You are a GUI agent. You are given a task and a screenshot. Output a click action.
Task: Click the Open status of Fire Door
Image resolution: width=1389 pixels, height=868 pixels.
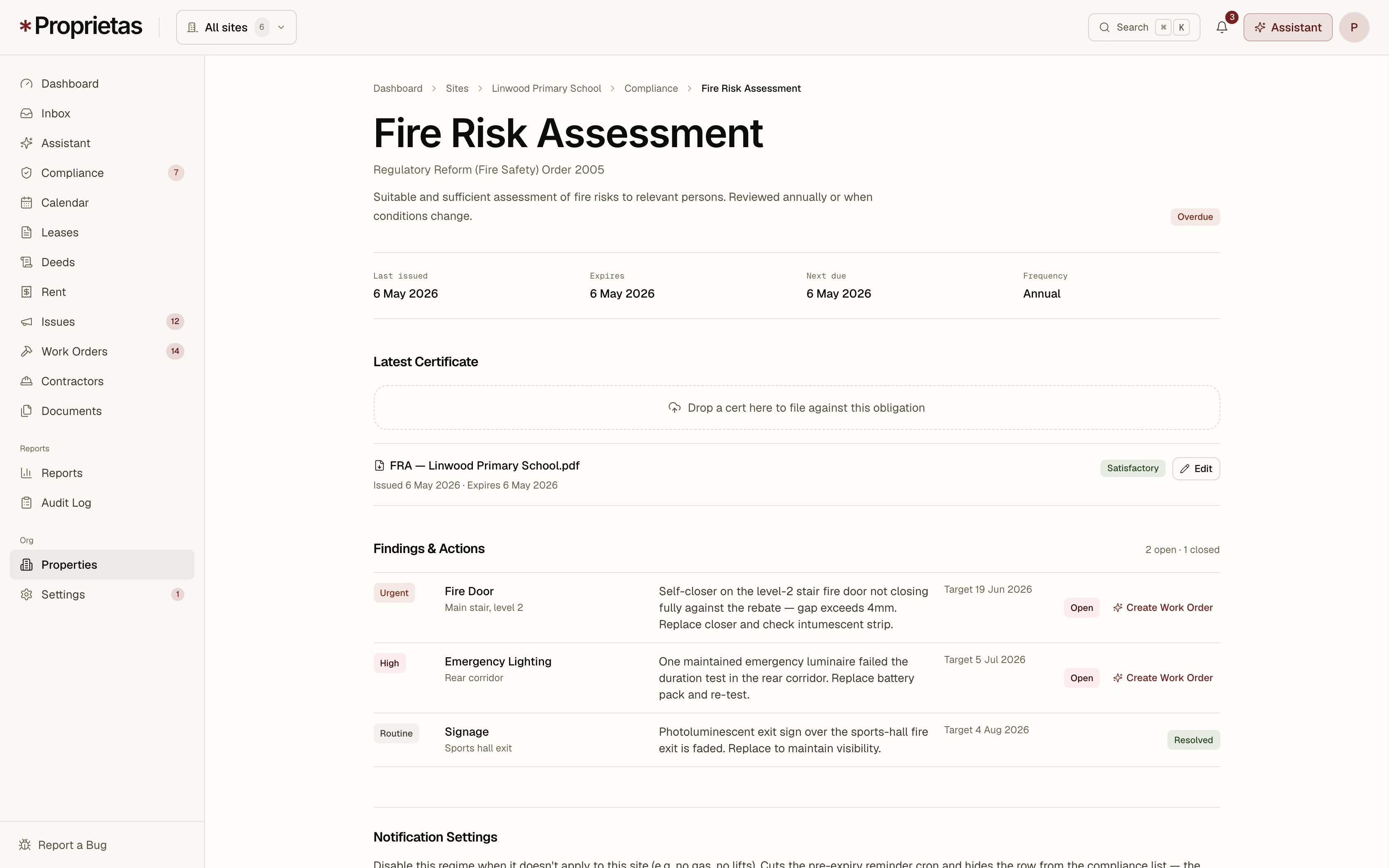click(x=1081, y=608)
